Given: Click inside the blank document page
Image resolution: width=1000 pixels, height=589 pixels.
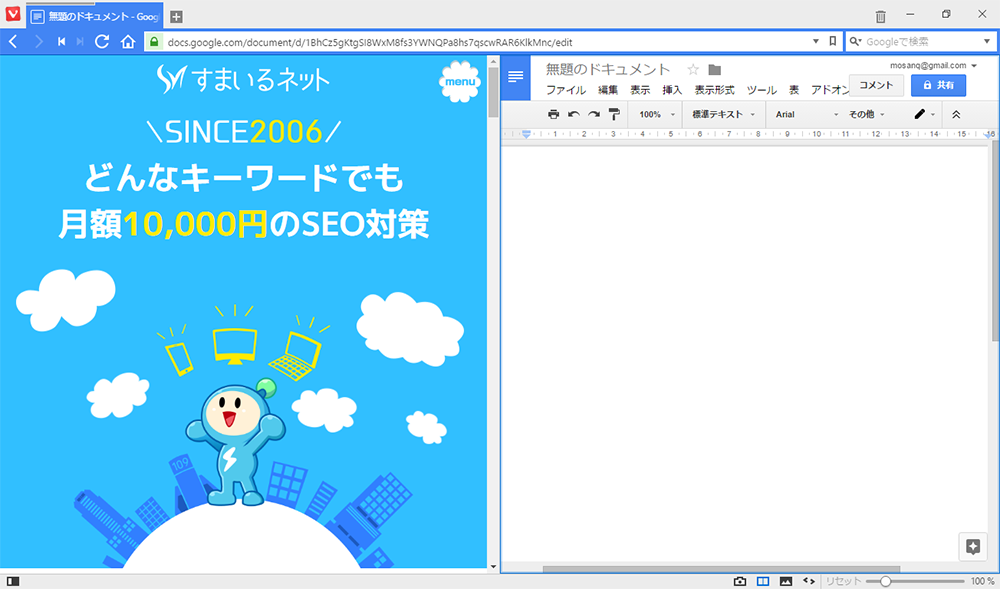Looking at the screenshot, I should 744,356.
